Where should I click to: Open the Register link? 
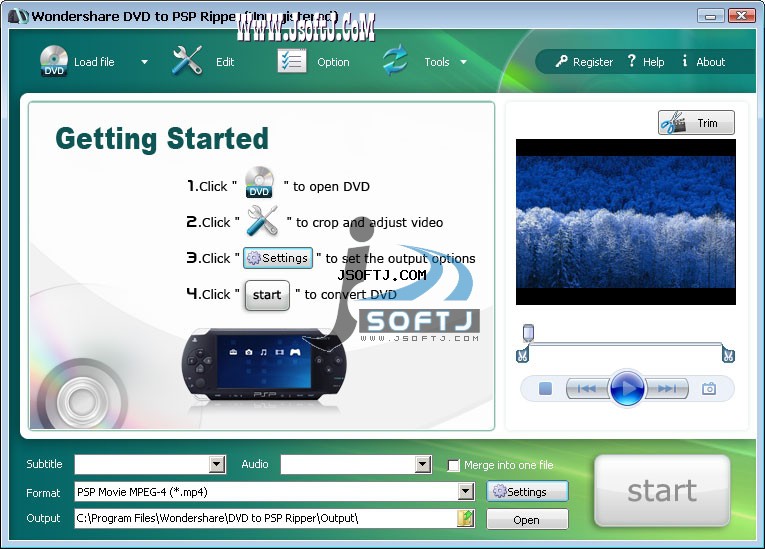pyautogui.click(x=593, y=62)
